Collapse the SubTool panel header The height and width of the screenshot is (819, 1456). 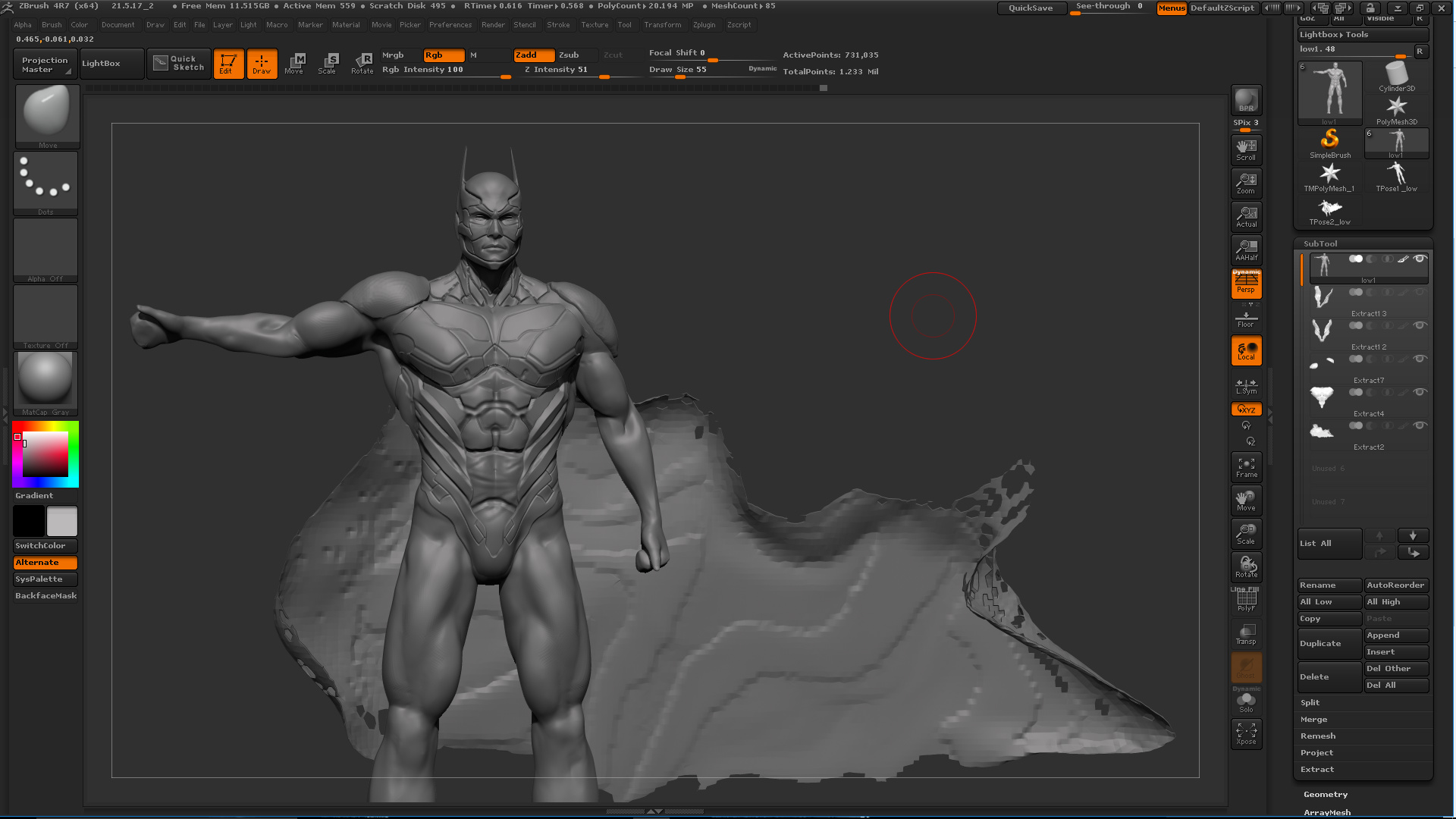click(x=1320, y=243)
